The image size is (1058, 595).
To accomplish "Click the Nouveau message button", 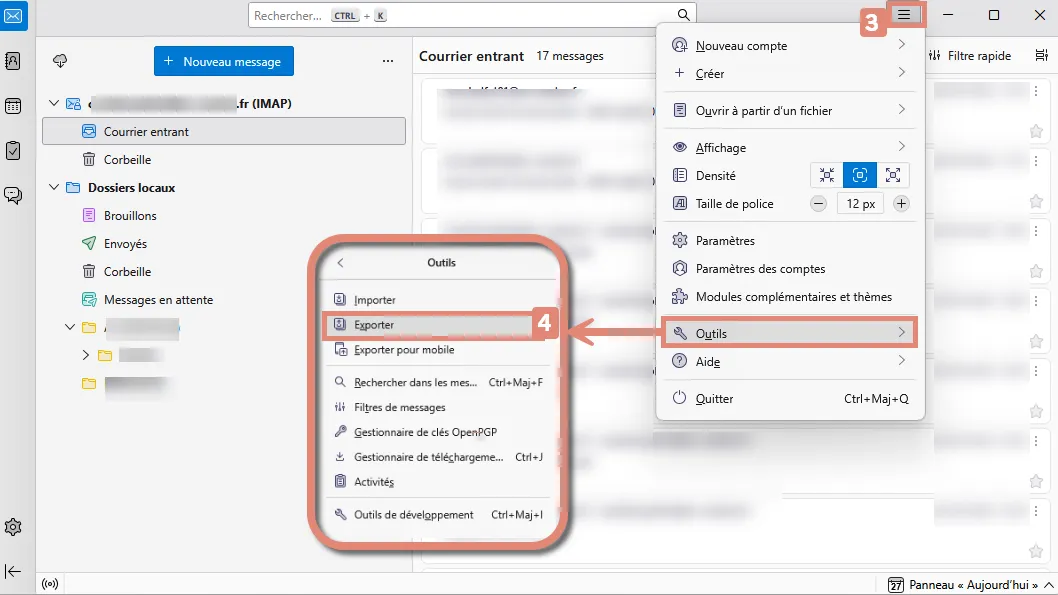I will 223,61.
